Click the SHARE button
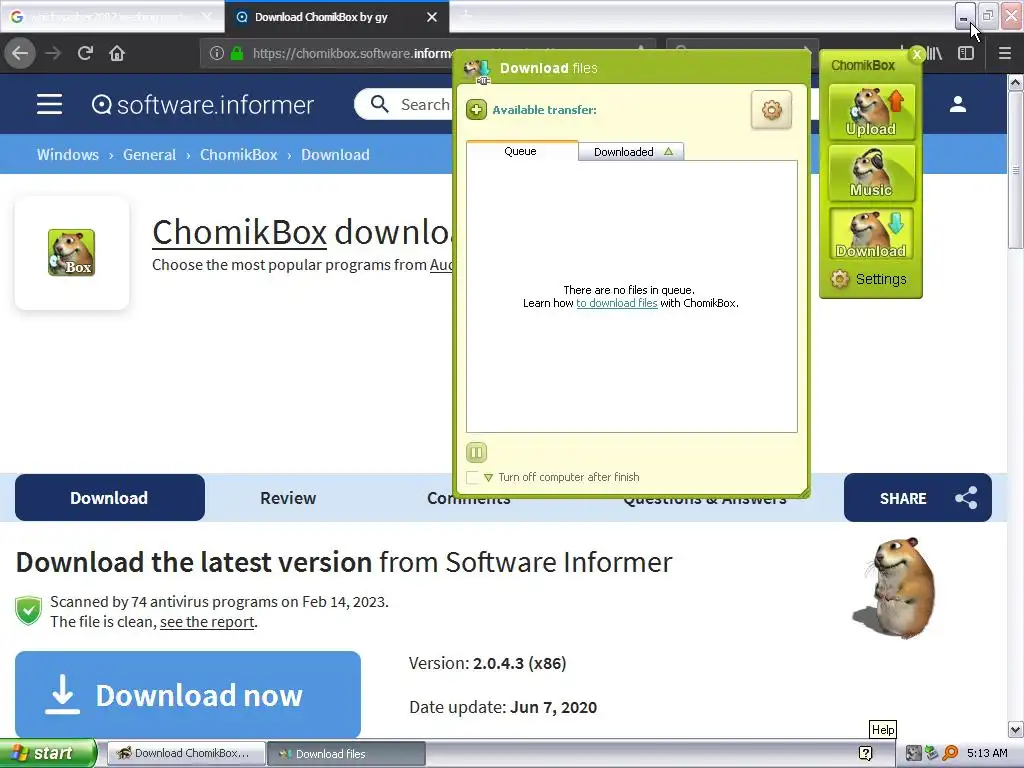1024x768 pixels. [918, 498]
